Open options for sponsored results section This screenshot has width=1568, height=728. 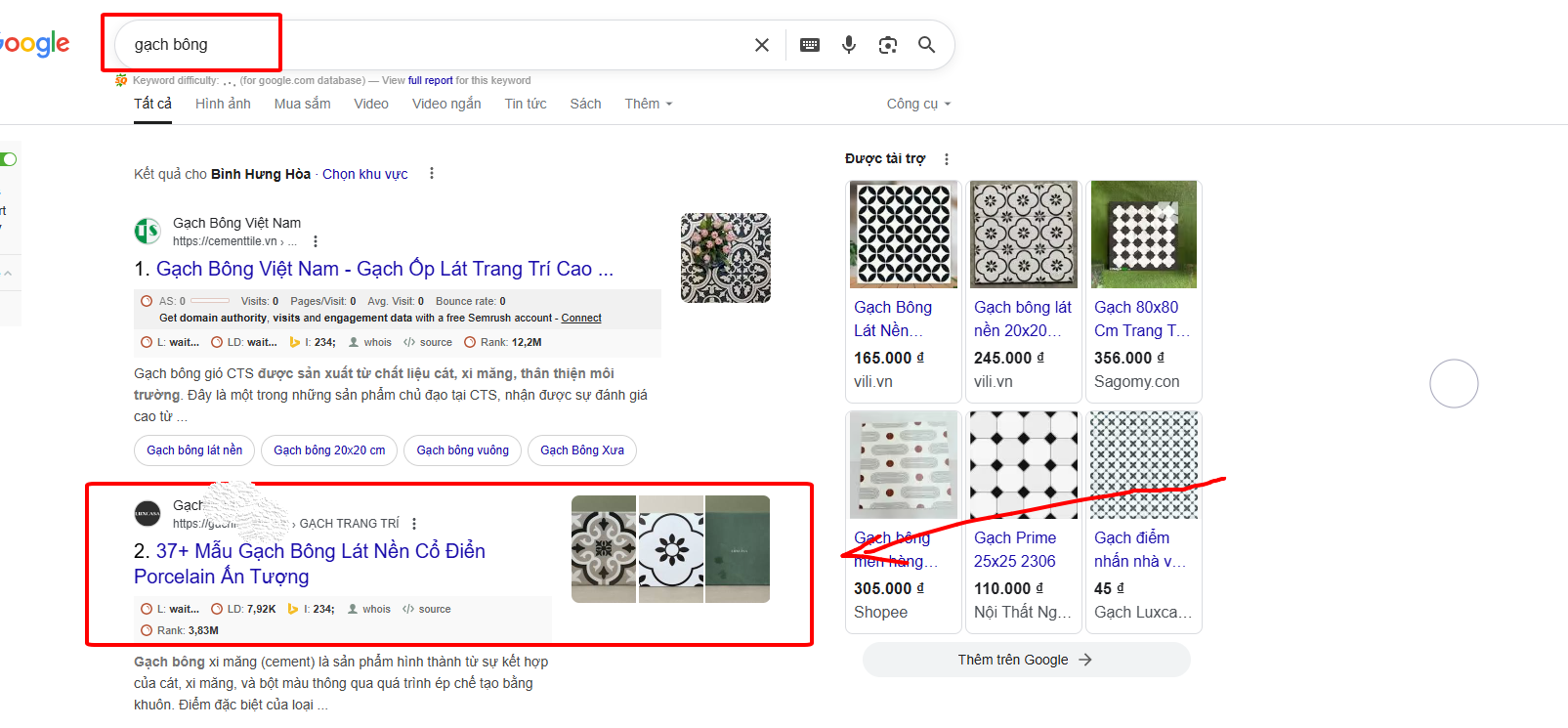pyautogui.click(x=946, y=159)
